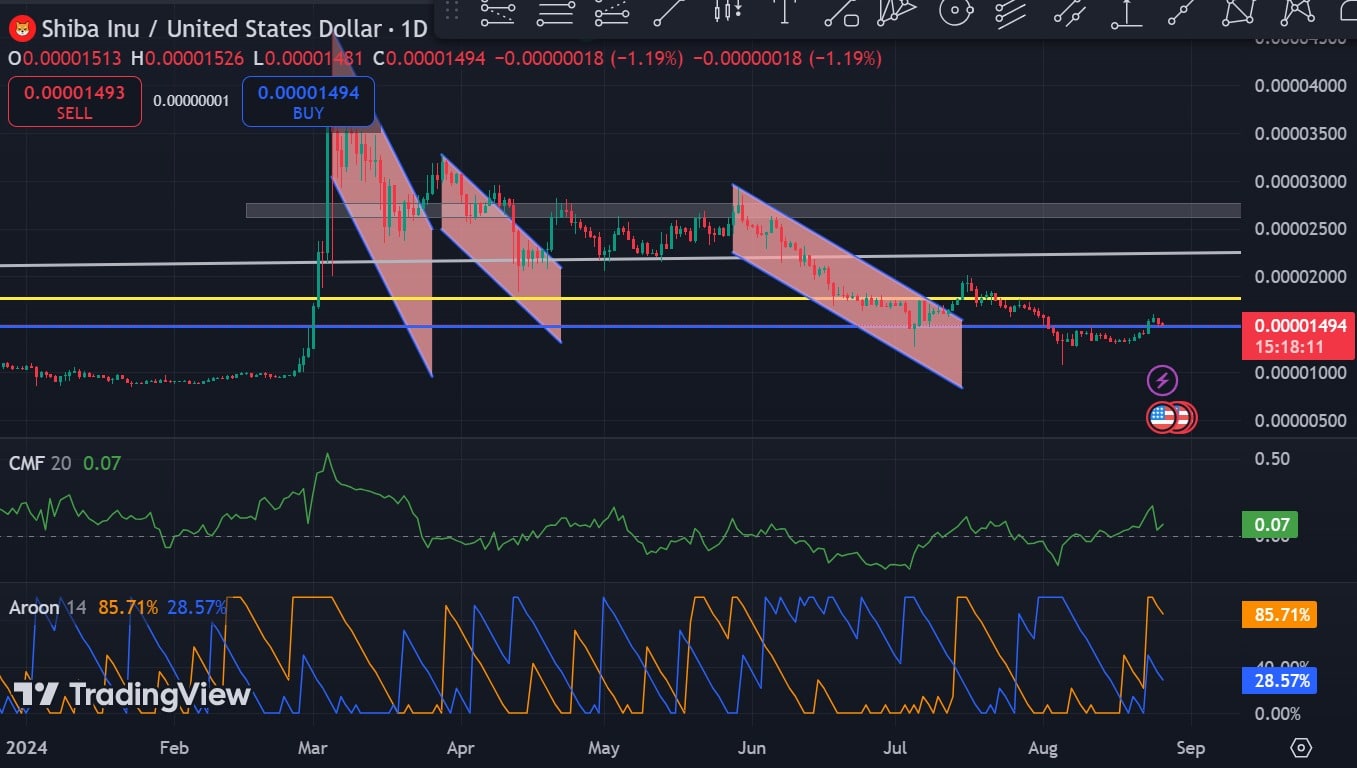
Task: Click the 0.00004000 price scale label
Action: [1300, 87]
